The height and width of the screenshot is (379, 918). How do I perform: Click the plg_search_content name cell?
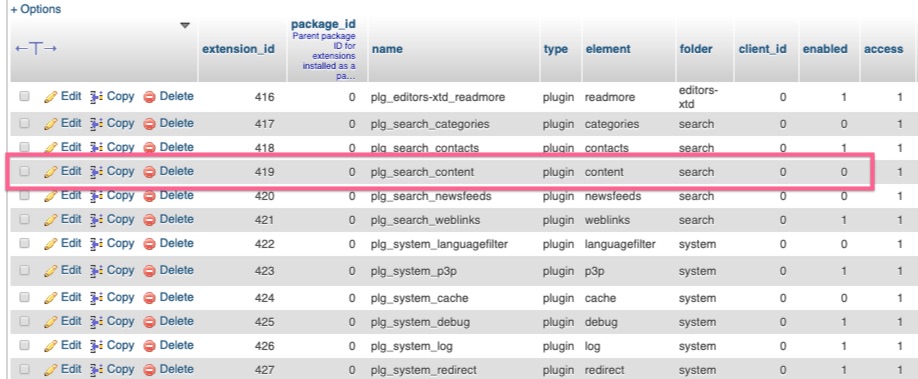click(422, 172)
